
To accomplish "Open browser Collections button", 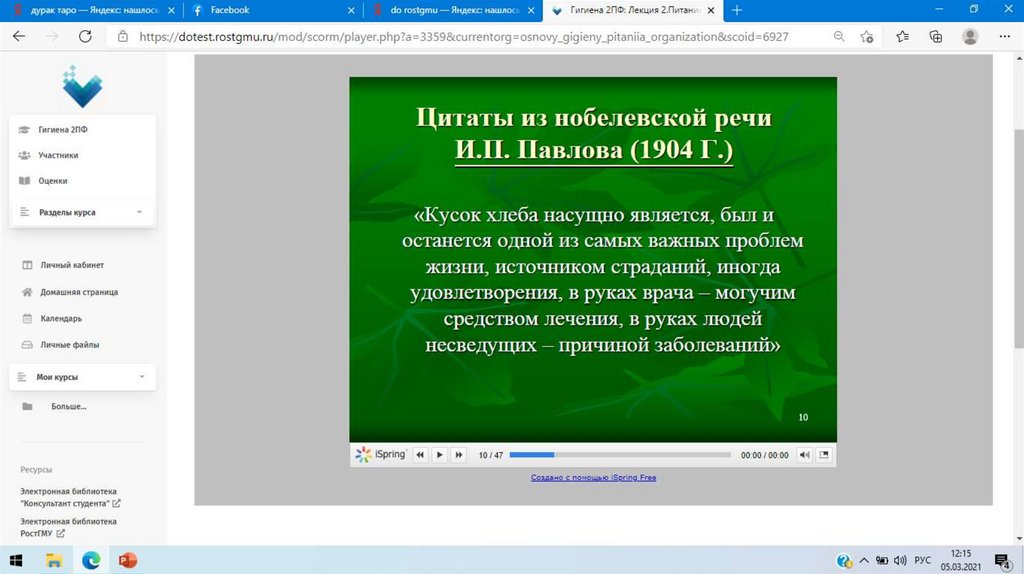I will 936,36.
